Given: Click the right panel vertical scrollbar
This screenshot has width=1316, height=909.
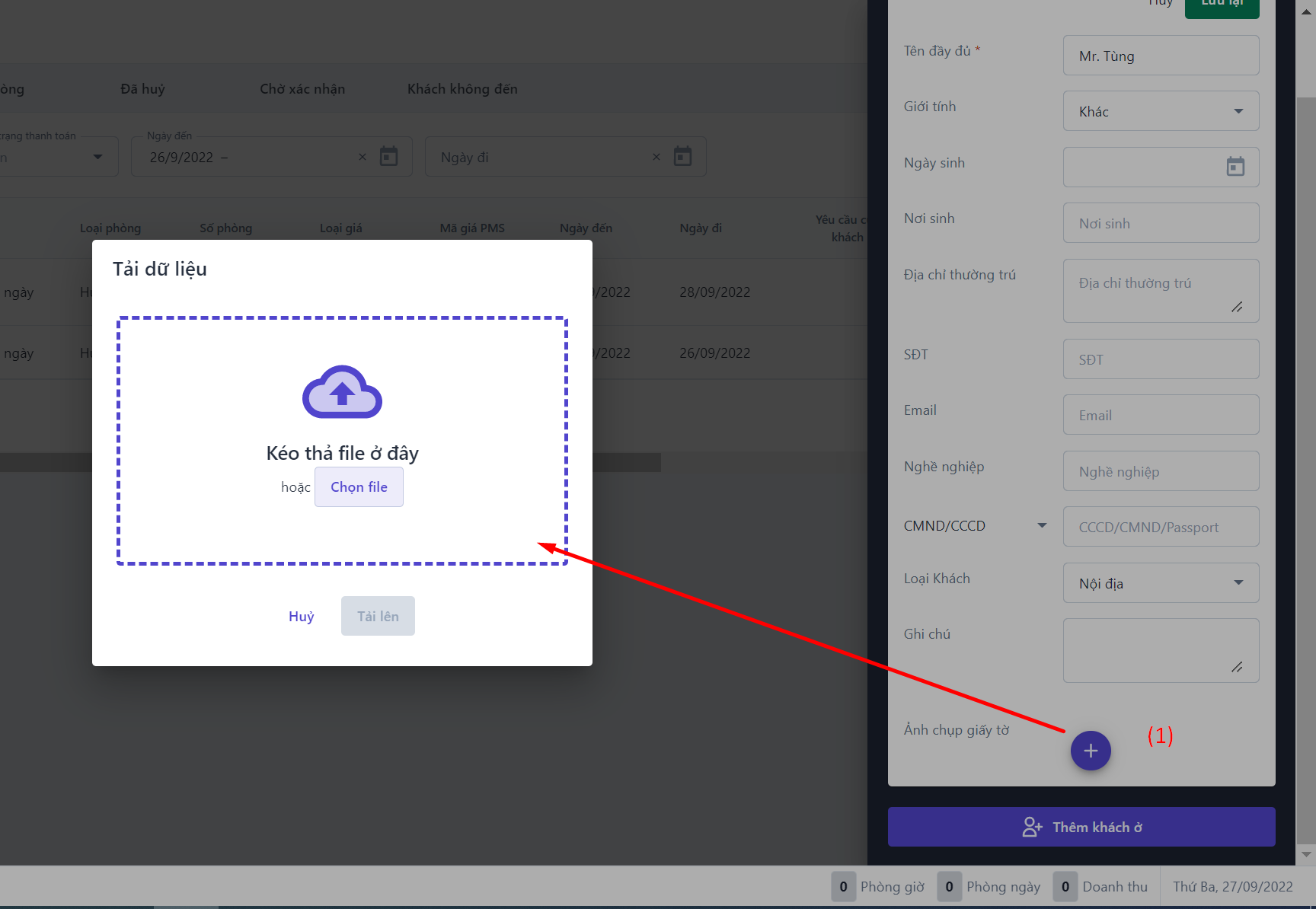Looking at the screenshot, I should (x=1305, y=457).
